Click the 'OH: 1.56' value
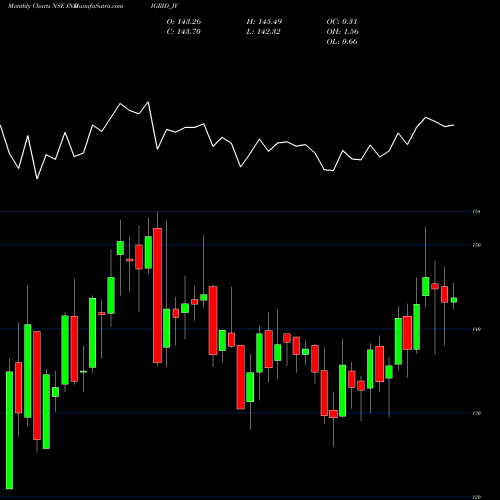This screenshot has width=500, height=500. [x=342, y=32]
